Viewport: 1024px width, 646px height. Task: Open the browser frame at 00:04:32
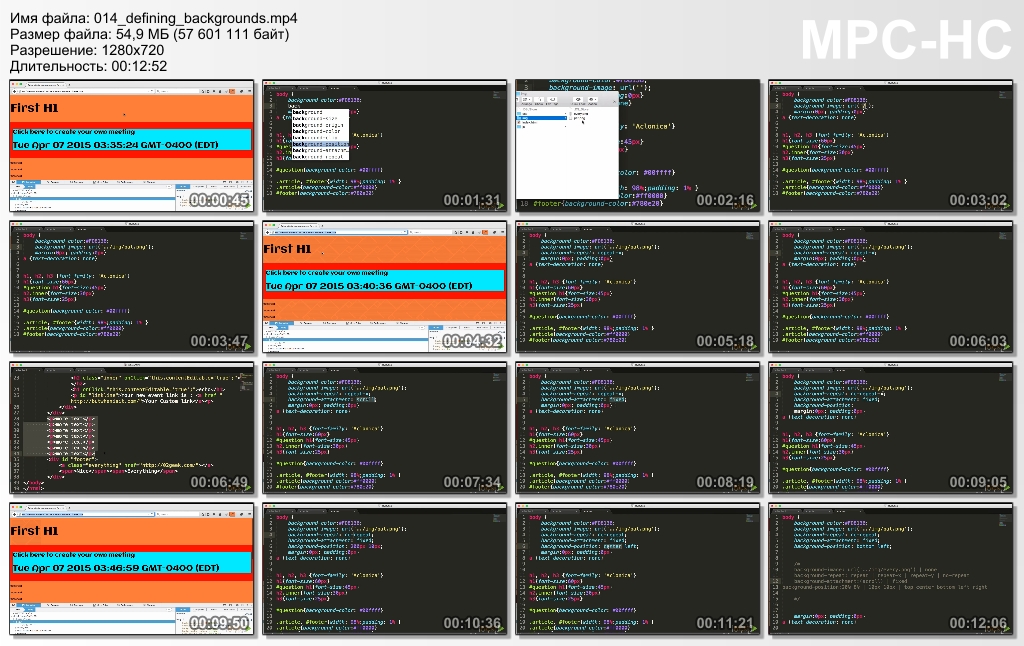coord(385,287)
